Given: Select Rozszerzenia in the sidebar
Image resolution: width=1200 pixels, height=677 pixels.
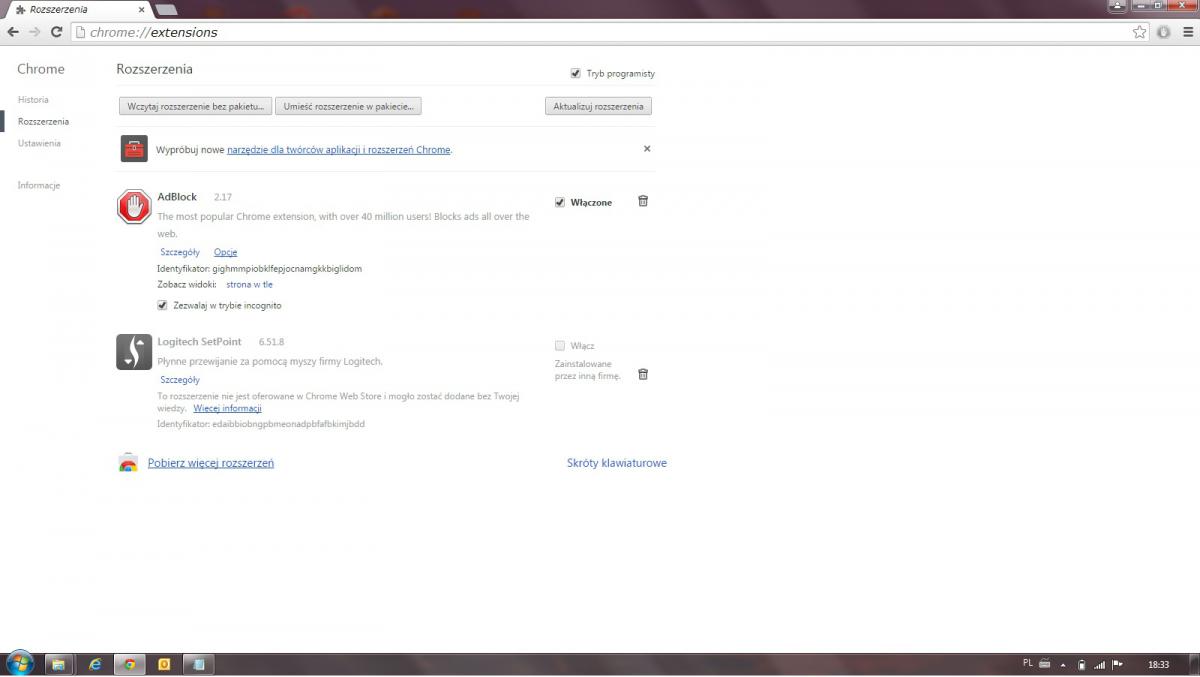Looking at the screenshot, I should point(43,121).
